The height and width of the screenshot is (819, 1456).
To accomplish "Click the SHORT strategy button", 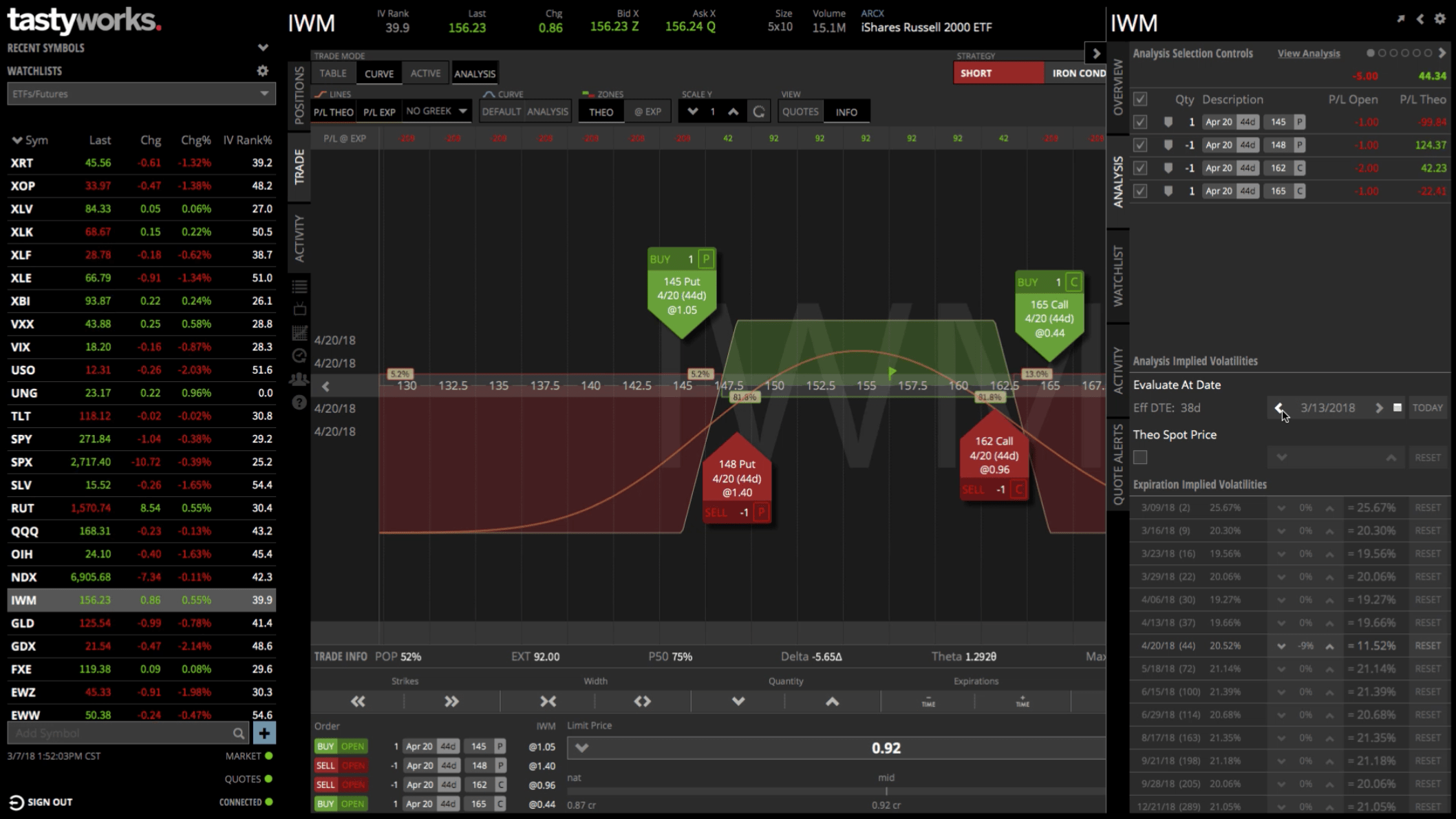I will click(x=998, y=73).
